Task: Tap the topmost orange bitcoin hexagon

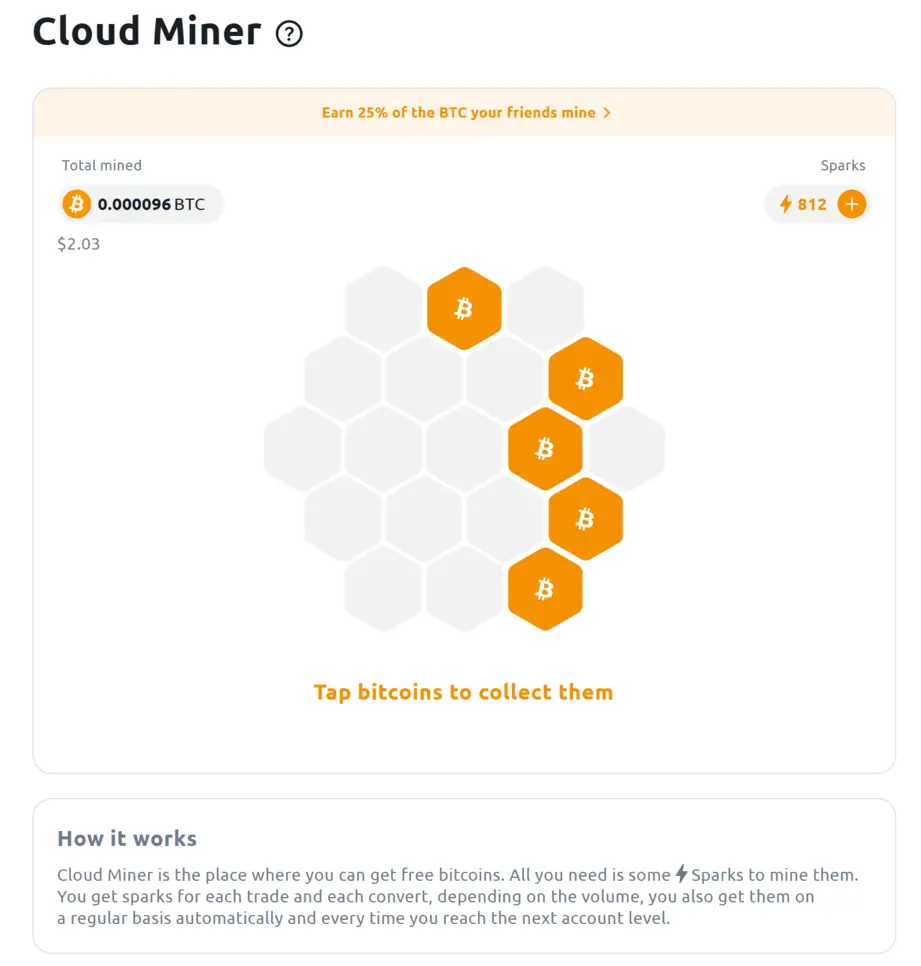Action: tap(464, 308)
